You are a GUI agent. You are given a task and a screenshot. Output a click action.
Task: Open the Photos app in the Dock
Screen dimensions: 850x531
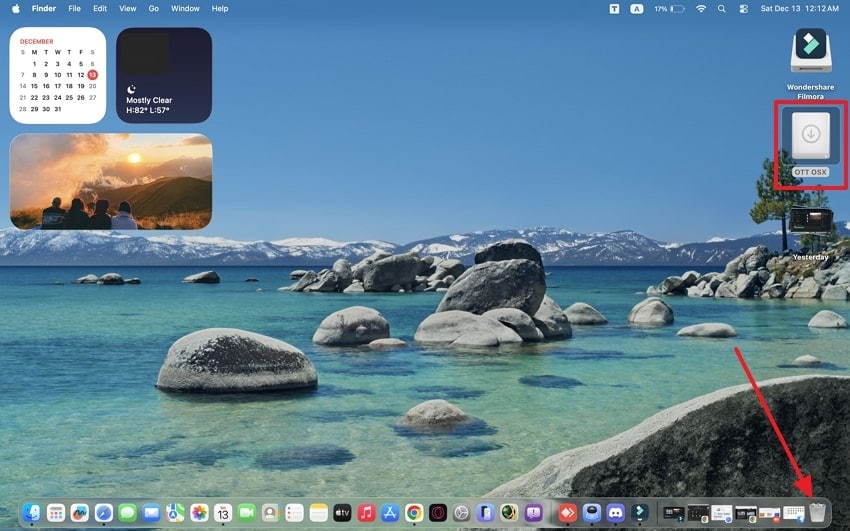(199, 513)
